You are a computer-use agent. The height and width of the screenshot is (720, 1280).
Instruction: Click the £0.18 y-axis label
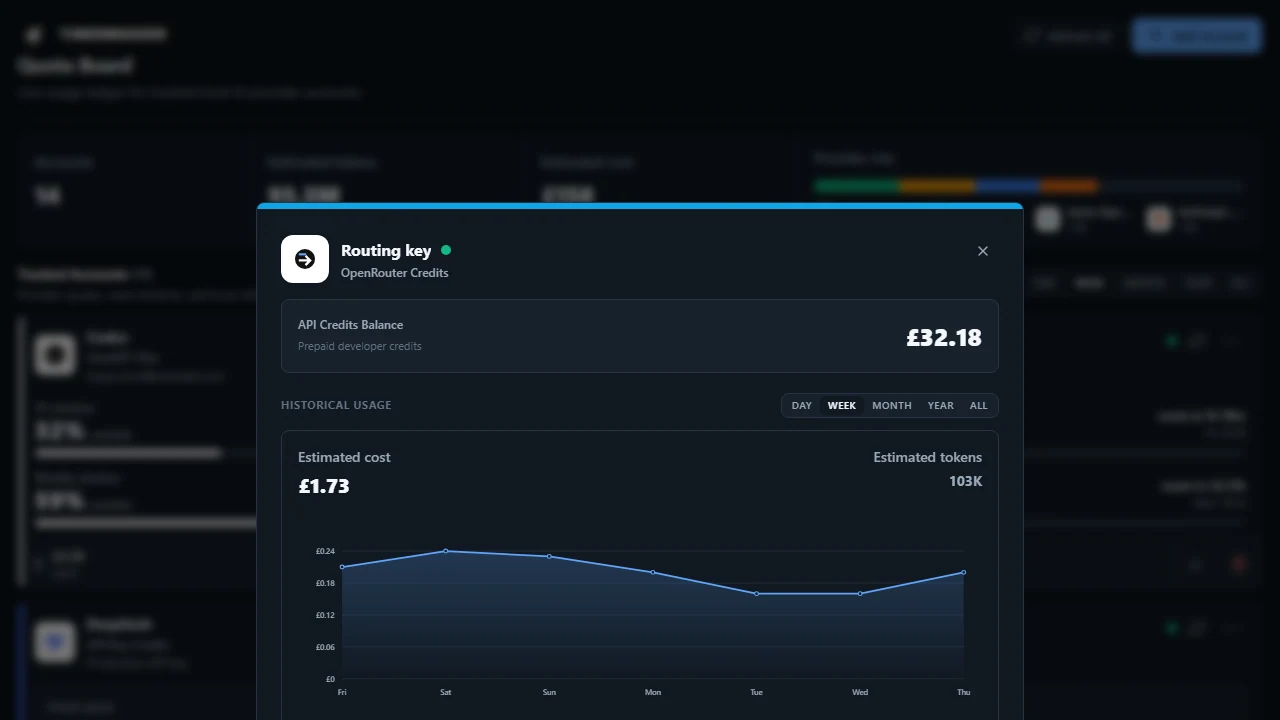(325, 583)
